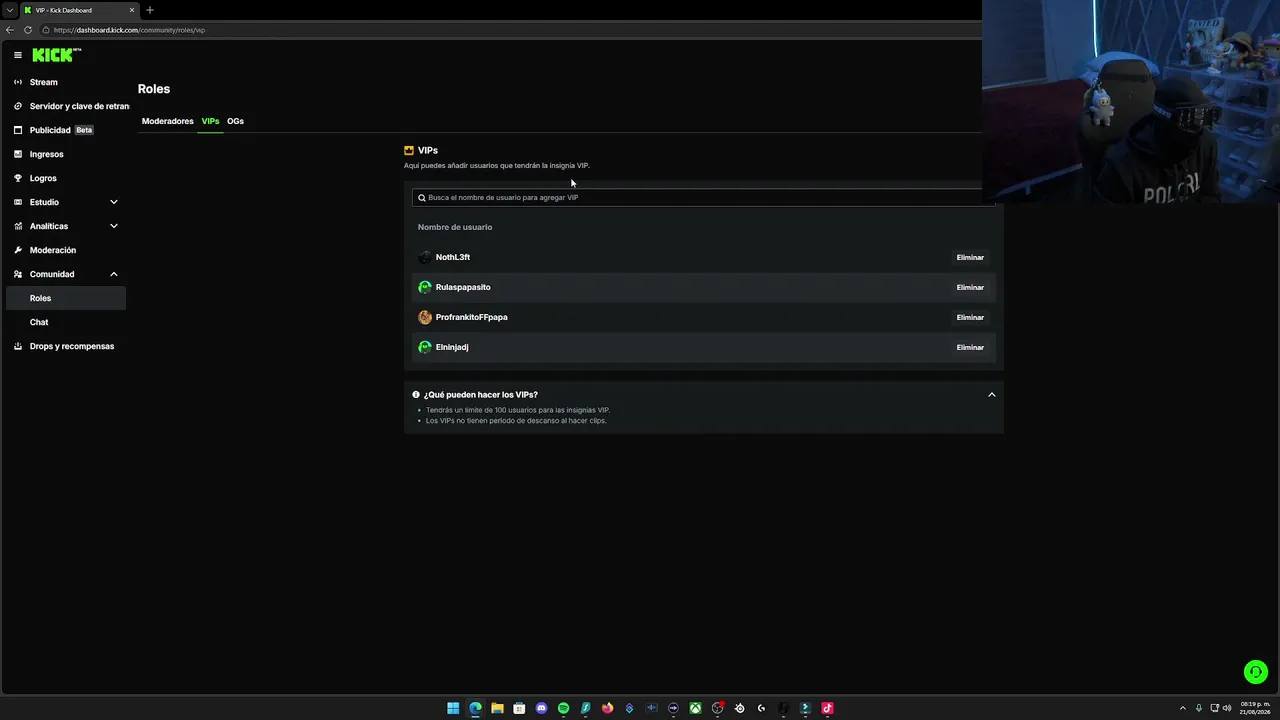Open the Windows Start menu
Image resolution: width=1280 pixels, height=720 pixels.
(453, 708)
